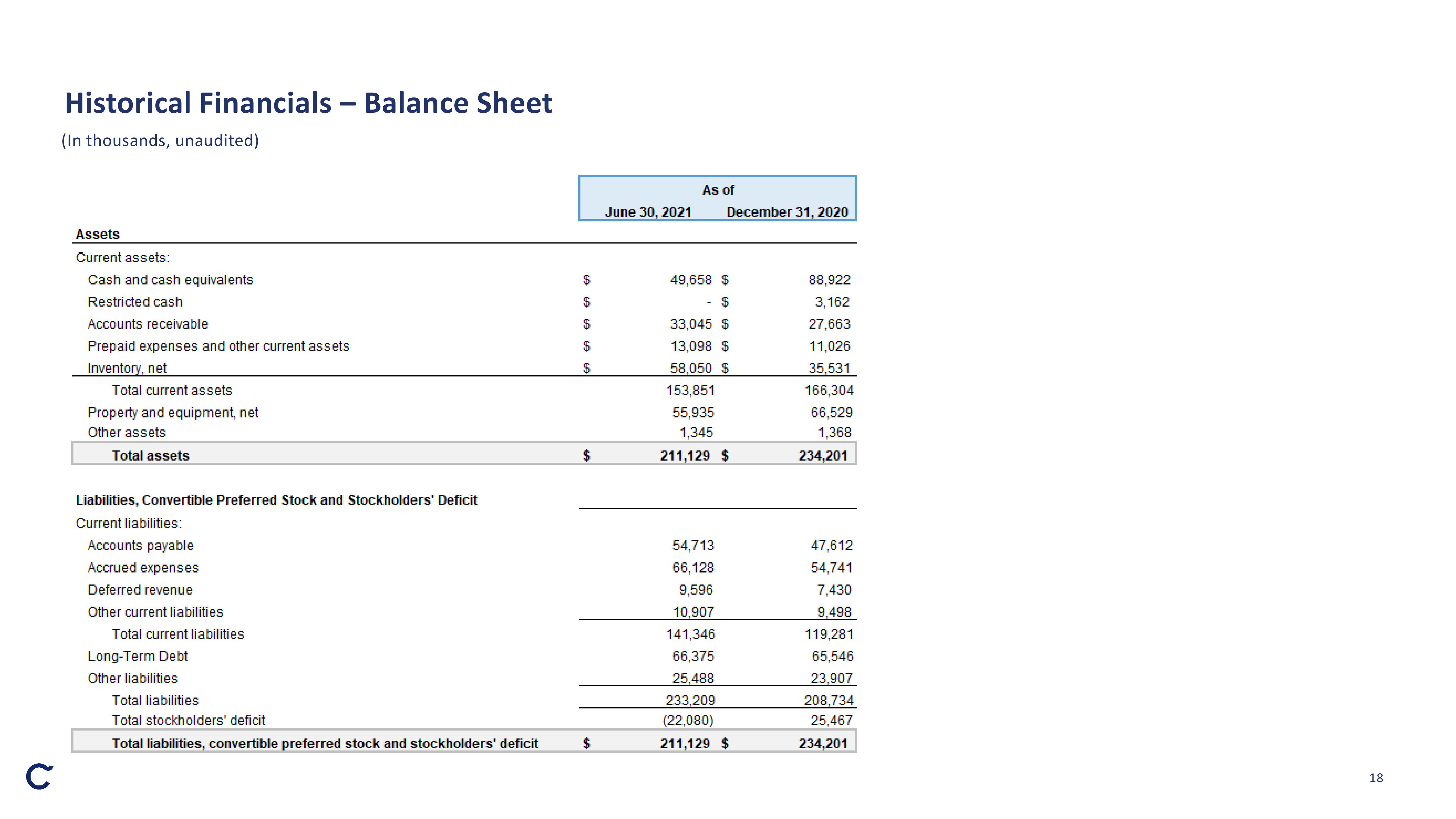Click the 'Long-Term Debt' label

[137, 656]
